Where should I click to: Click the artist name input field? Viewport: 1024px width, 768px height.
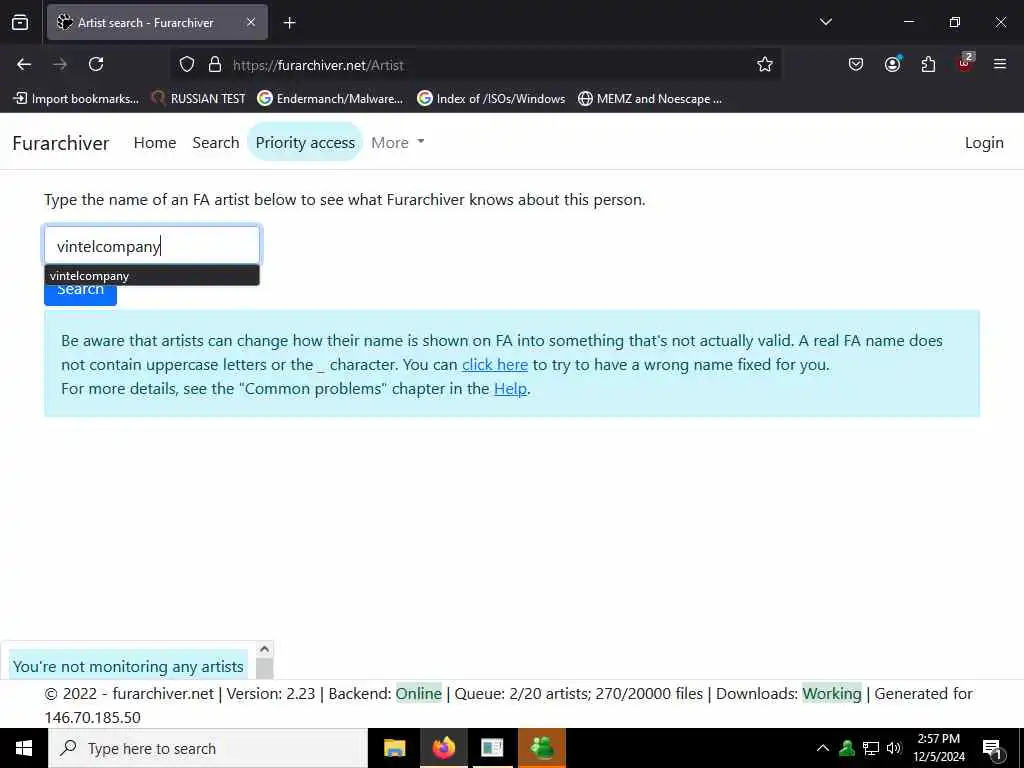point(152,246)
